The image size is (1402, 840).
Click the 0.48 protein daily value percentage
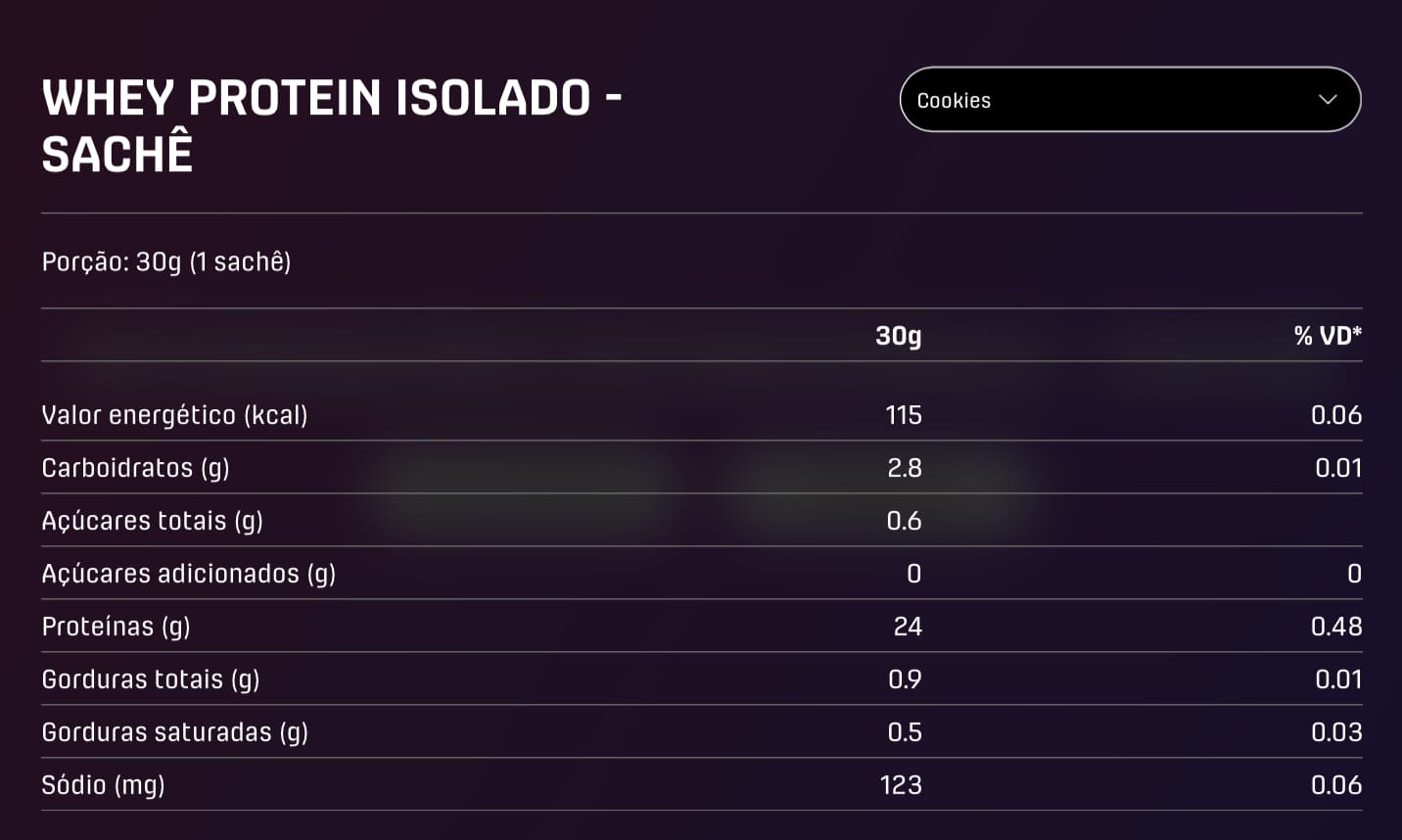[x=1335, y=627]
